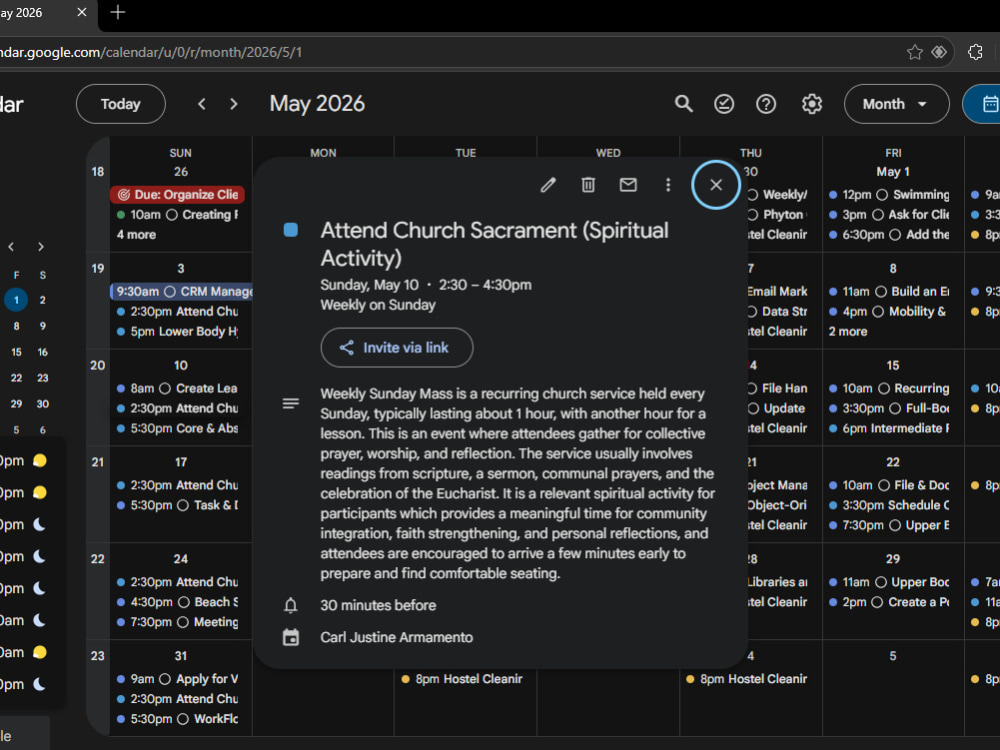Open 11am Build an E task
1000x750 pixels.
(x=889, y=291)
